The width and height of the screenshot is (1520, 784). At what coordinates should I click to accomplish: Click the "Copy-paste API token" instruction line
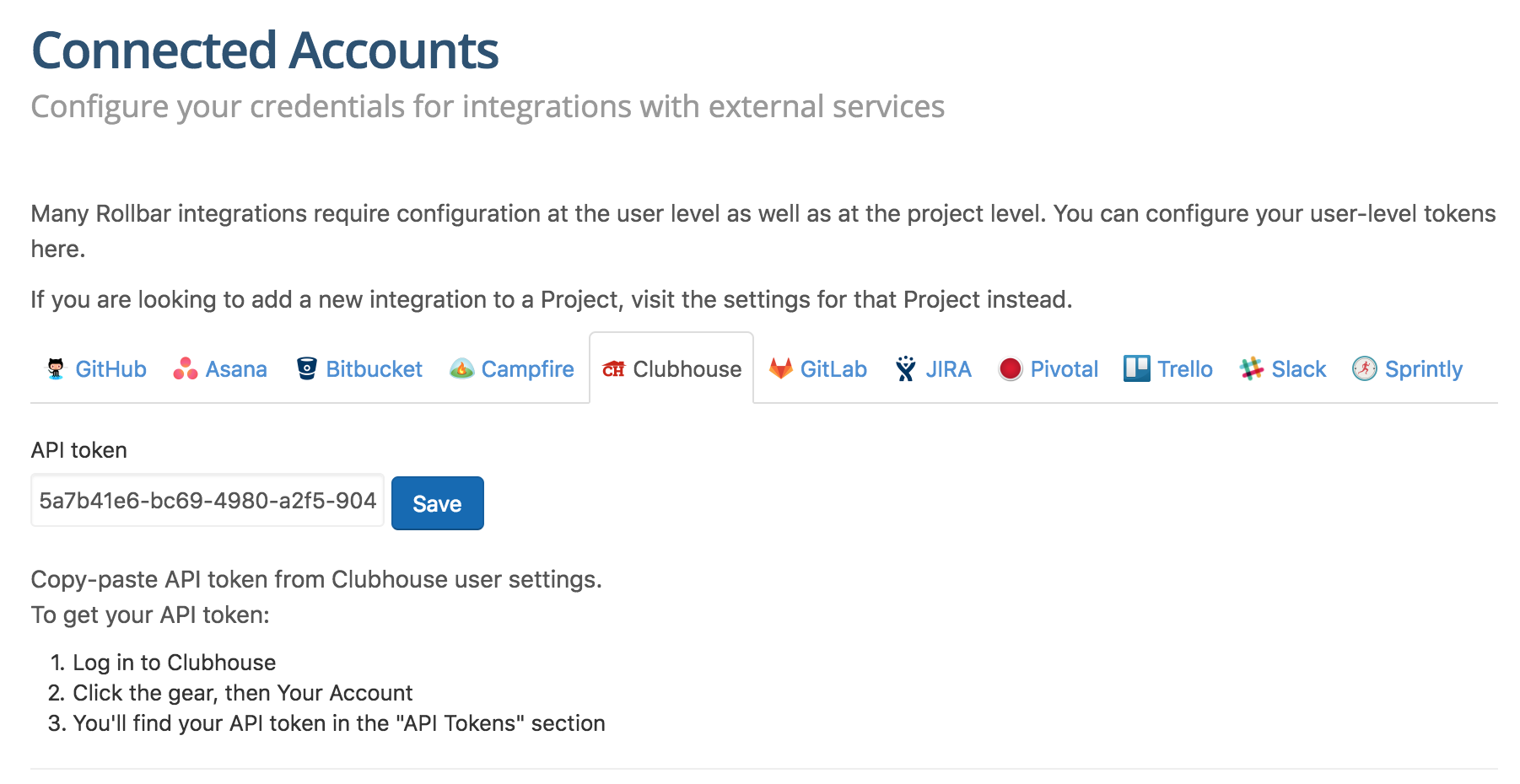click(x=316, y=580)
